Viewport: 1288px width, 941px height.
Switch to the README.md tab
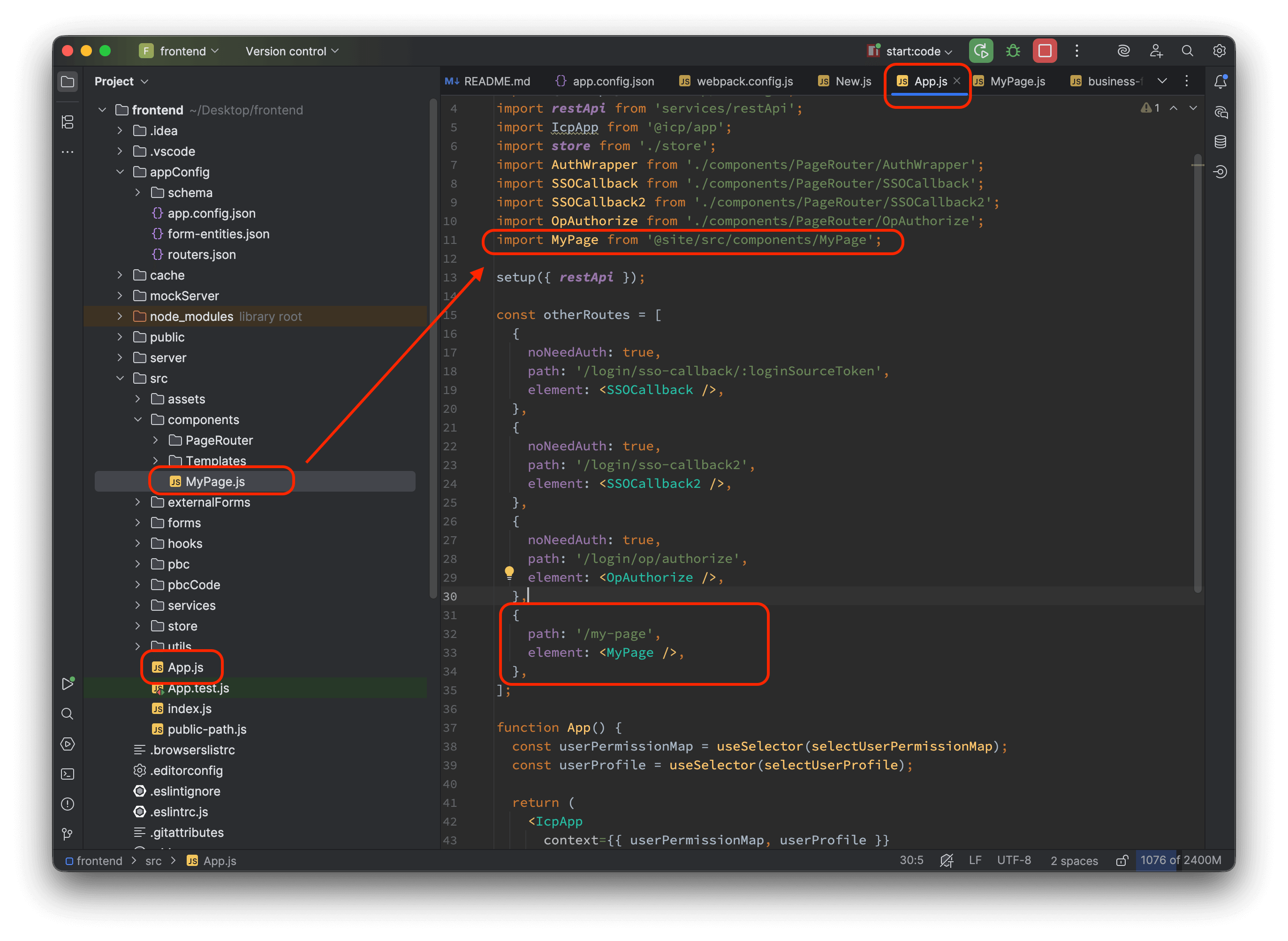pyautogui.click(x=487, y=82)
